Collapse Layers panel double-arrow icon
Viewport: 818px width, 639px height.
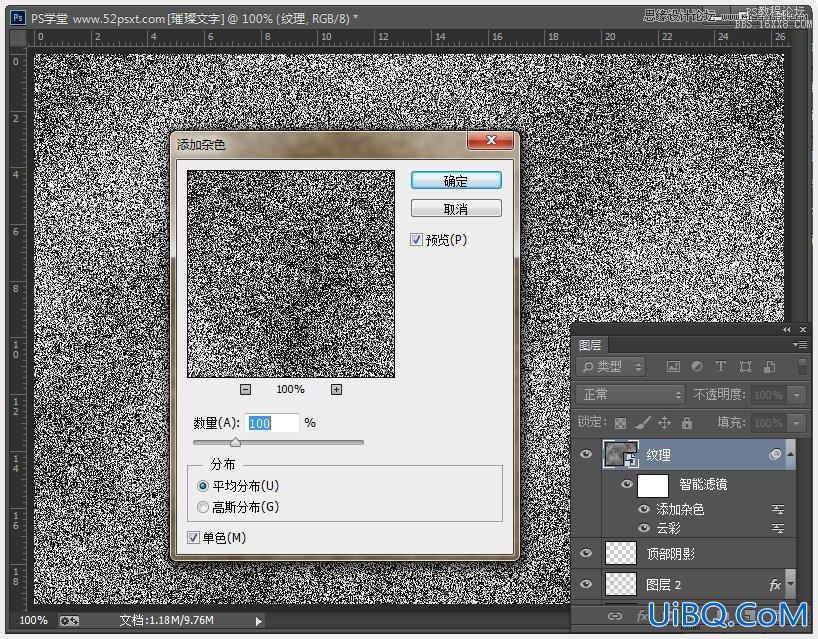click(x=786, y=330)
